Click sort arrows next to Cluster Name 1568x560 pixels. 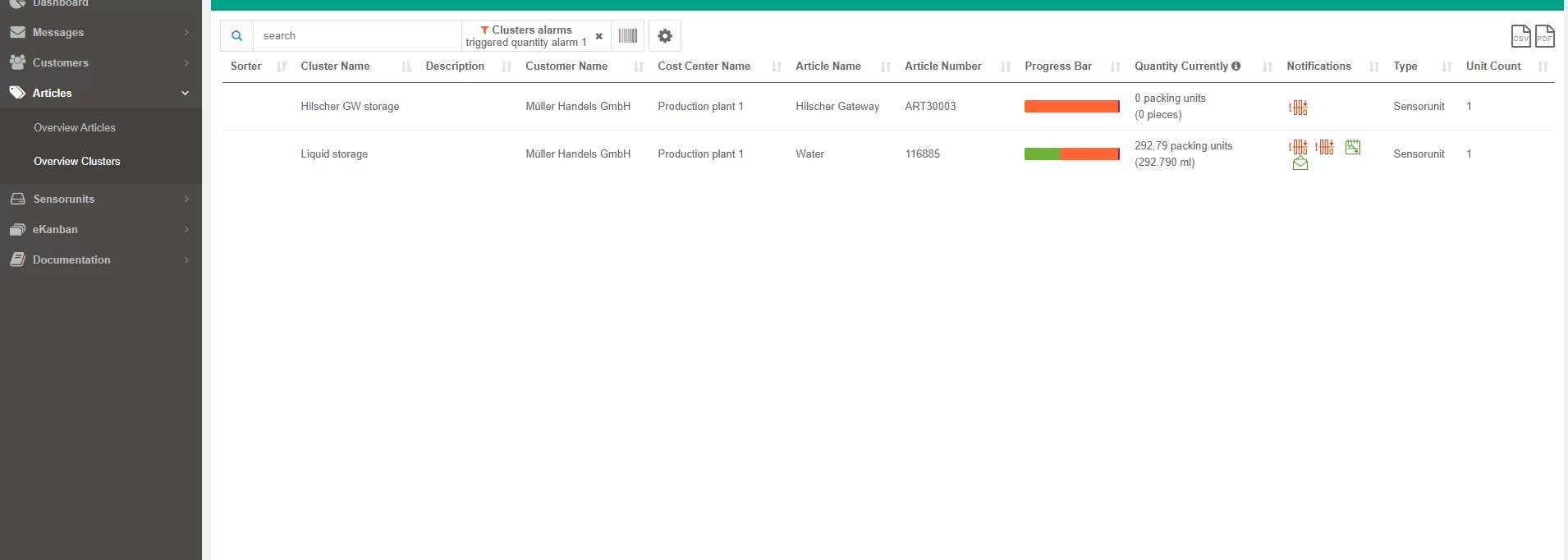pos(406,67)
